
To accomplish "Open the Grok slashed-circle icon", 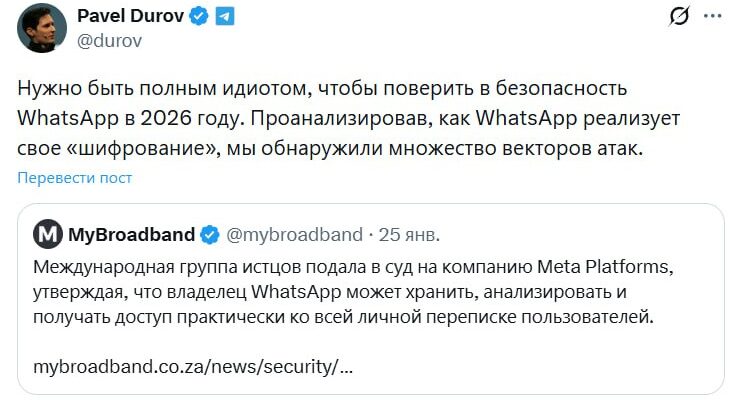I will click(680, 16).
